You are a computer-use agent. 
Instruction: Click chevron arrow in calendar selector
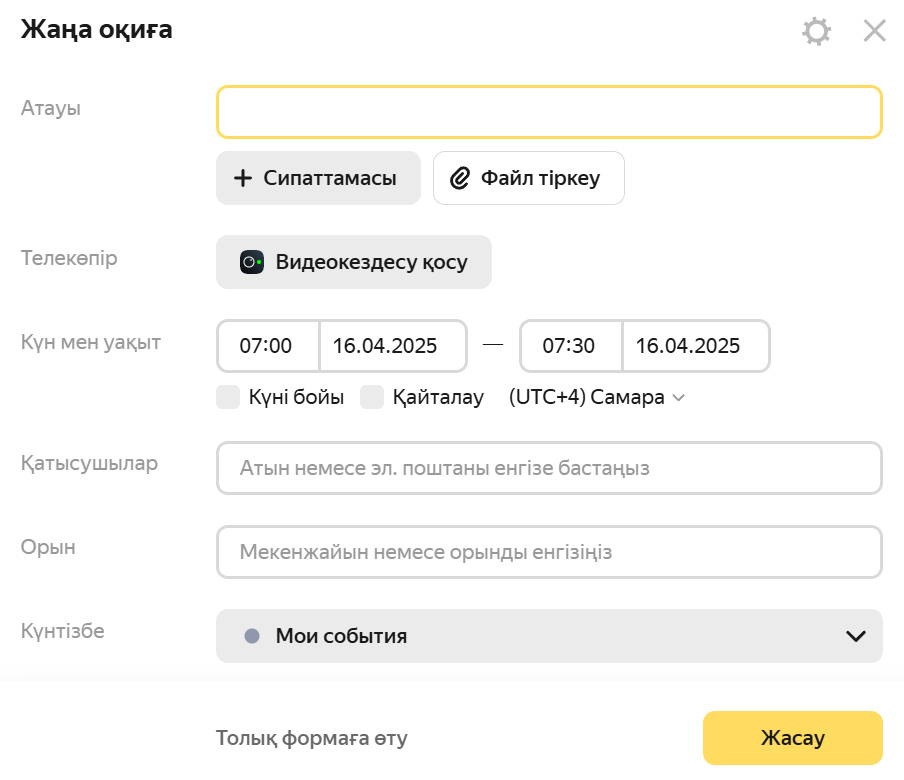coord(855,636)
